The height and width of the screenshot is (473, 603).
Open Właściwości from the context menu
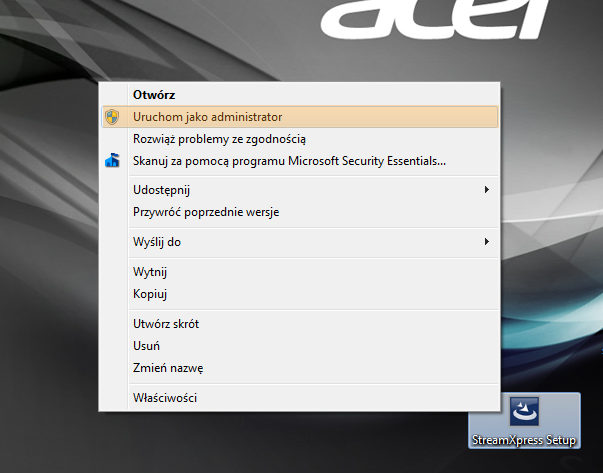[x=300, y=398]
